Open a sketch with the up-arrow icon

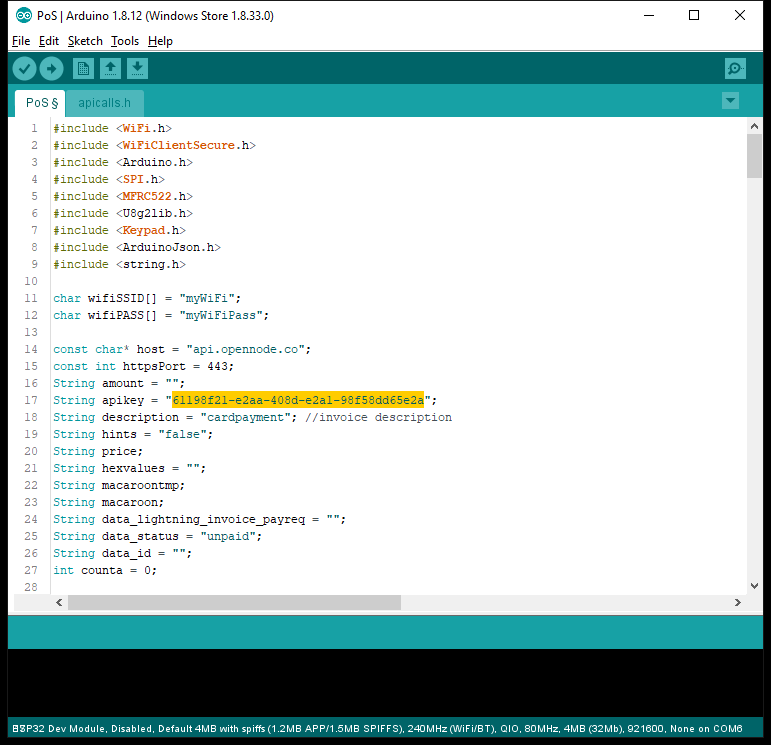pos(111,69)
